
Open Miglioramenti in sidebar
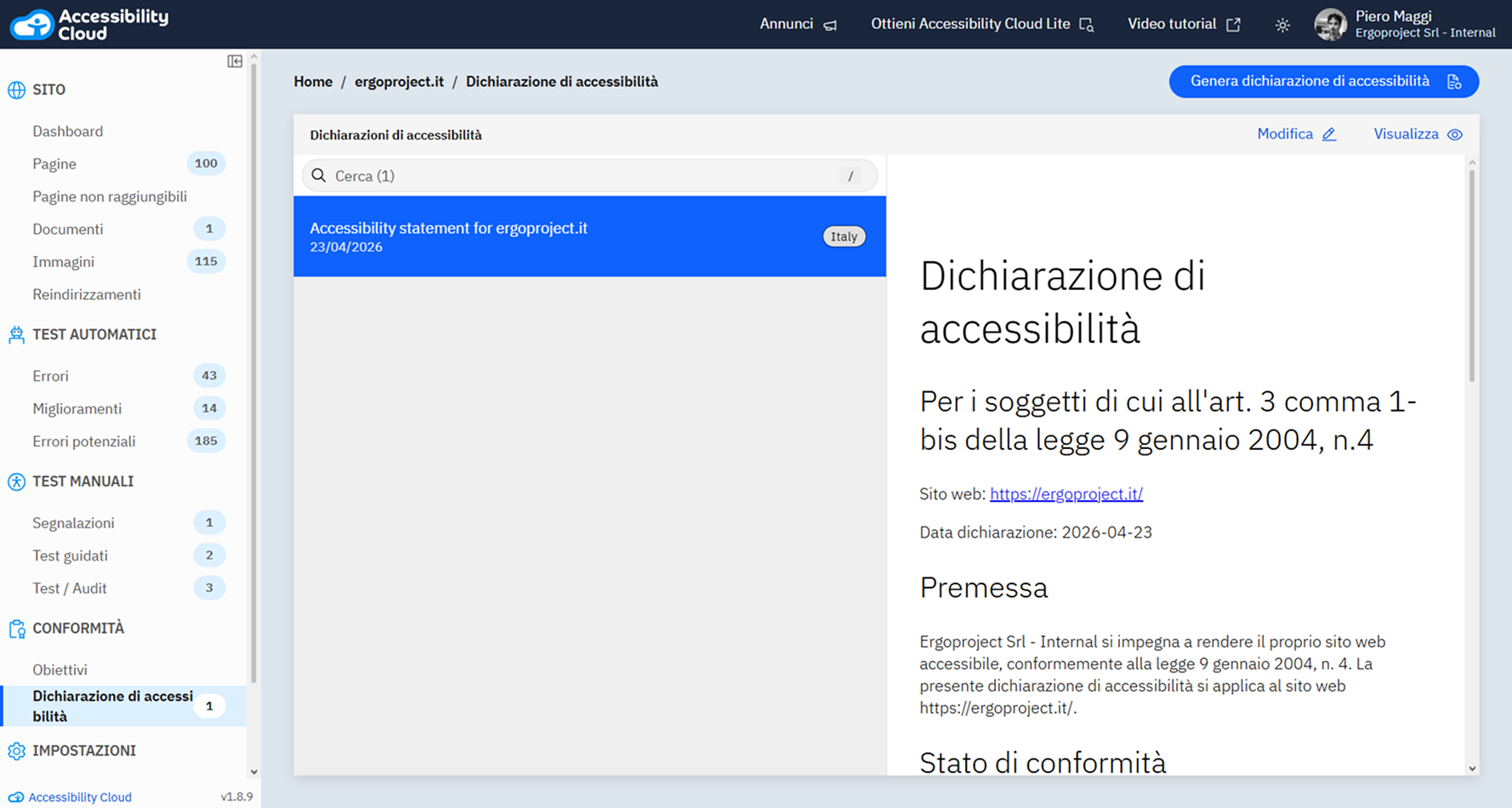[x=77, y=409]
